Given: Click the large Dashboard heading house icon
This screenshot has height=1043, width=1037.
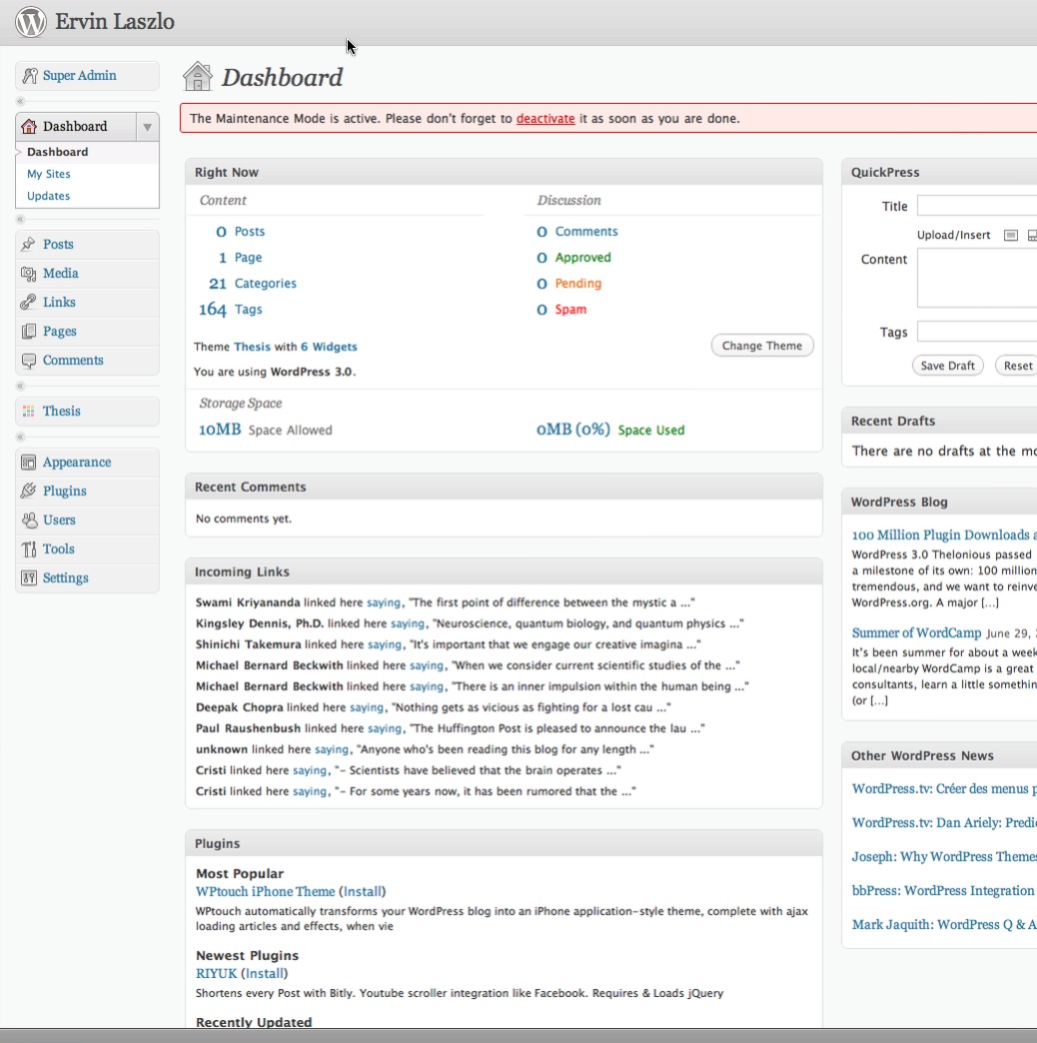Looking at the screenshot, I should point(198,76).
